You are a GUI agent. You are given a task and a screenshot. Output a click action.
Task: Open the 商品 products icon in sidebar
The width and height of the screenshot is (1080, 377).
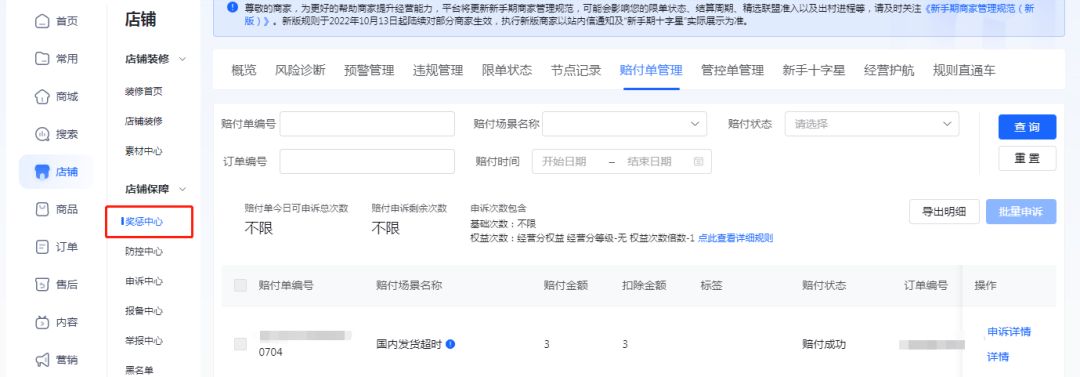pos(42,209)
